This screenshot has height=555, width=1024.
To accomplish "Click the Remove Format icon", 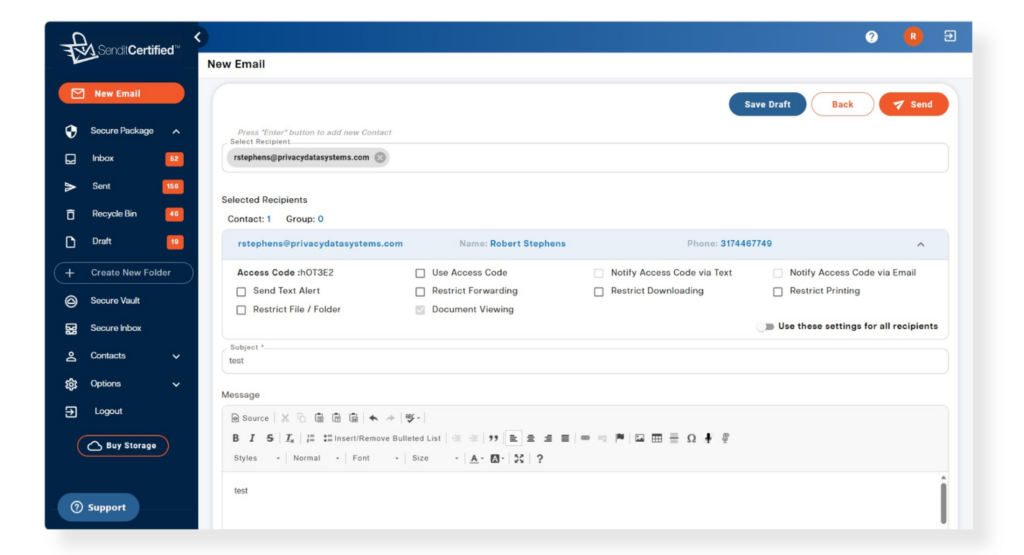I will [289, 438].
